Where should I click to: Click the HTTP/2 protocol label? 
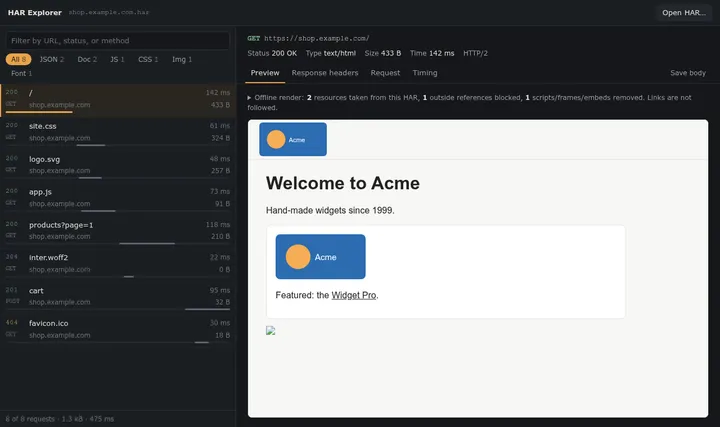(475, 53)
